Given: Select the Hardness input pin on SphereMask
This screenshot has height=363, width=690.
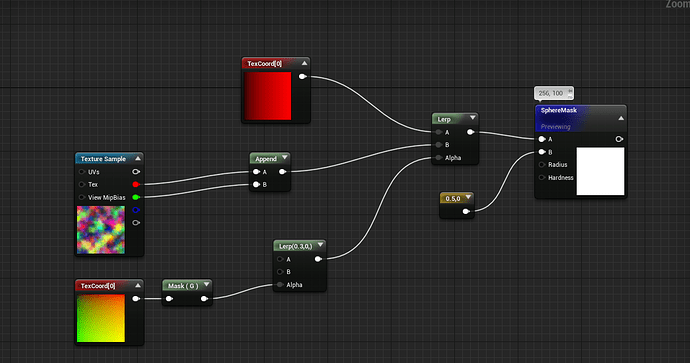Looking at the screenshot, I should tap(542, 178).
